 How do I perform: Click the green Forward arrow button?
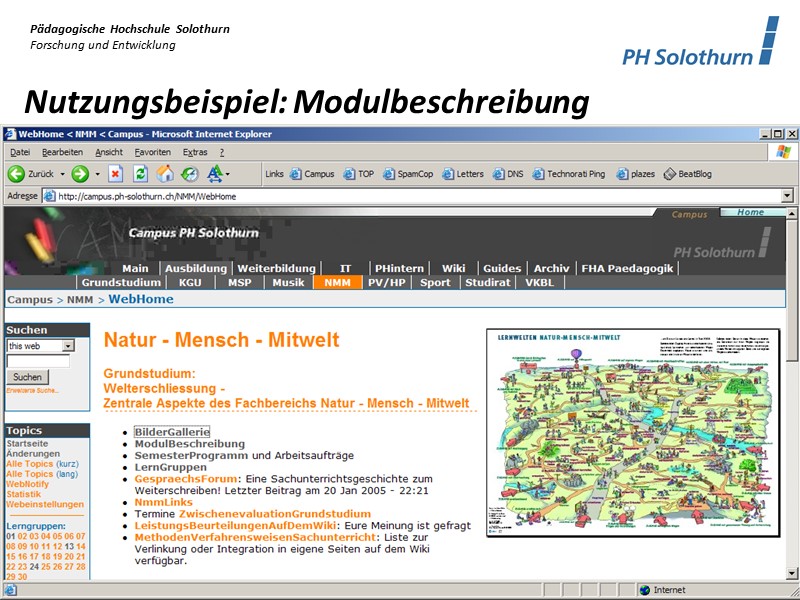tap(79, 174)
